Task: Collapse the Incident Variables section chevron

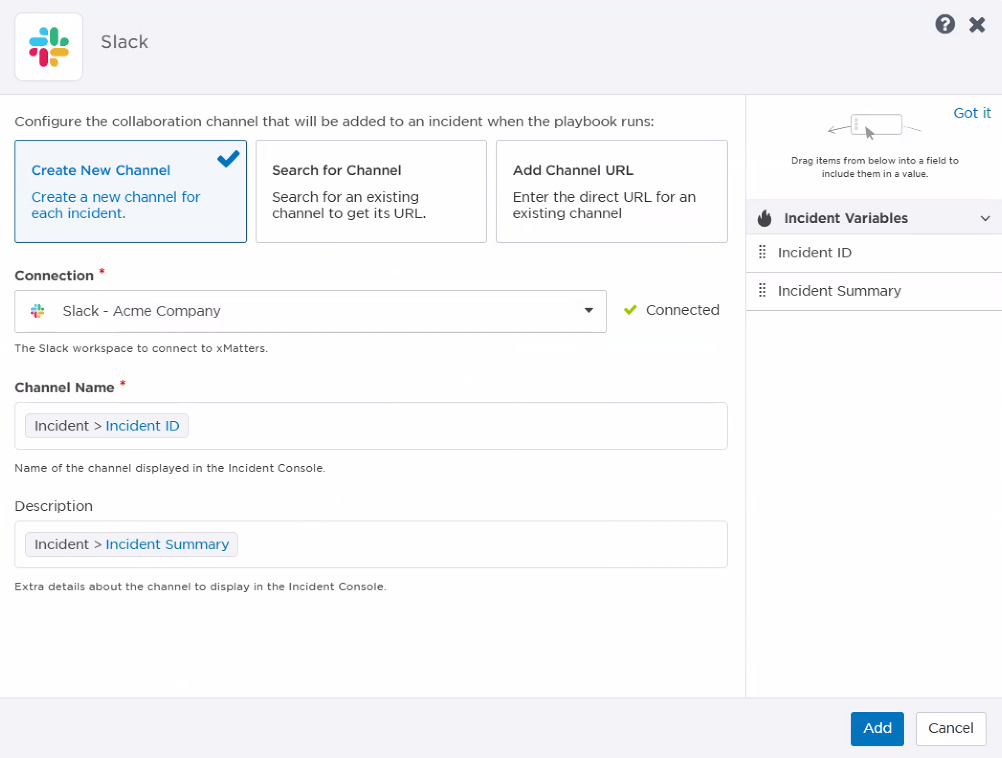Action: pos(985,218)
